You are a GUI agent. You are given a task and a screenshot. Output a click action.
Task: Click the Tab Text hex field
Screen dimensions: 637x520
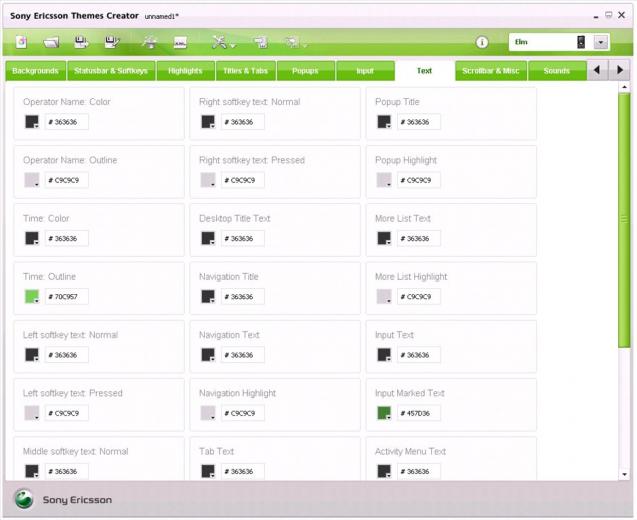pos(243,472)
